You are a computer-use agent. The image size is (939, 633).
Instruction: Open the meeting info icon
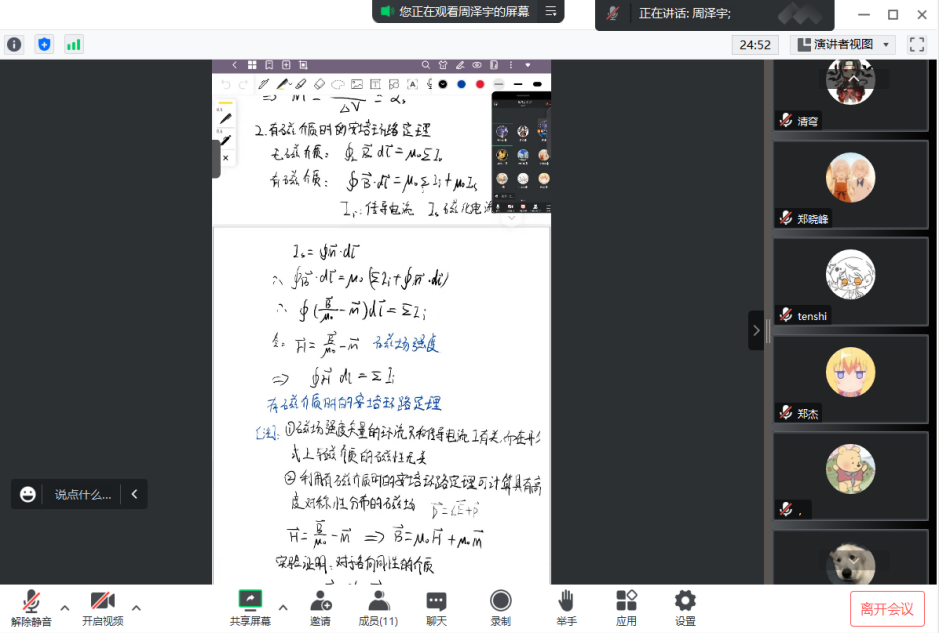(x=14, y=44)
